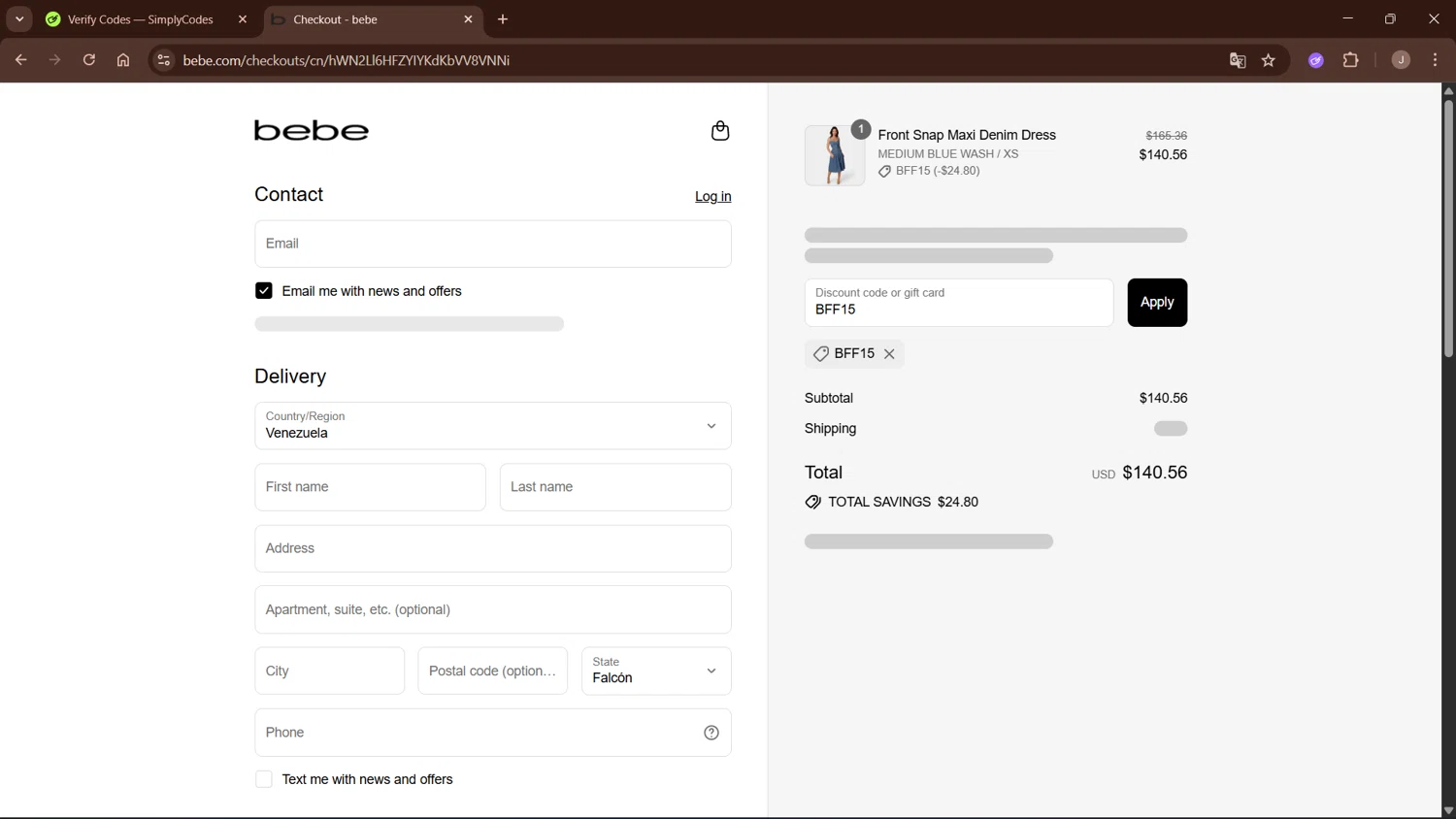
Task: Click the bebe logo
Action: (312, 131)
